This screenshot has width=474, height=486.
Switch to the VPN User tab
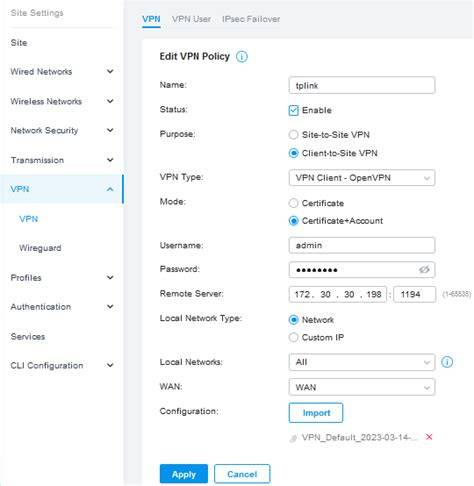(x=191, y=19)
